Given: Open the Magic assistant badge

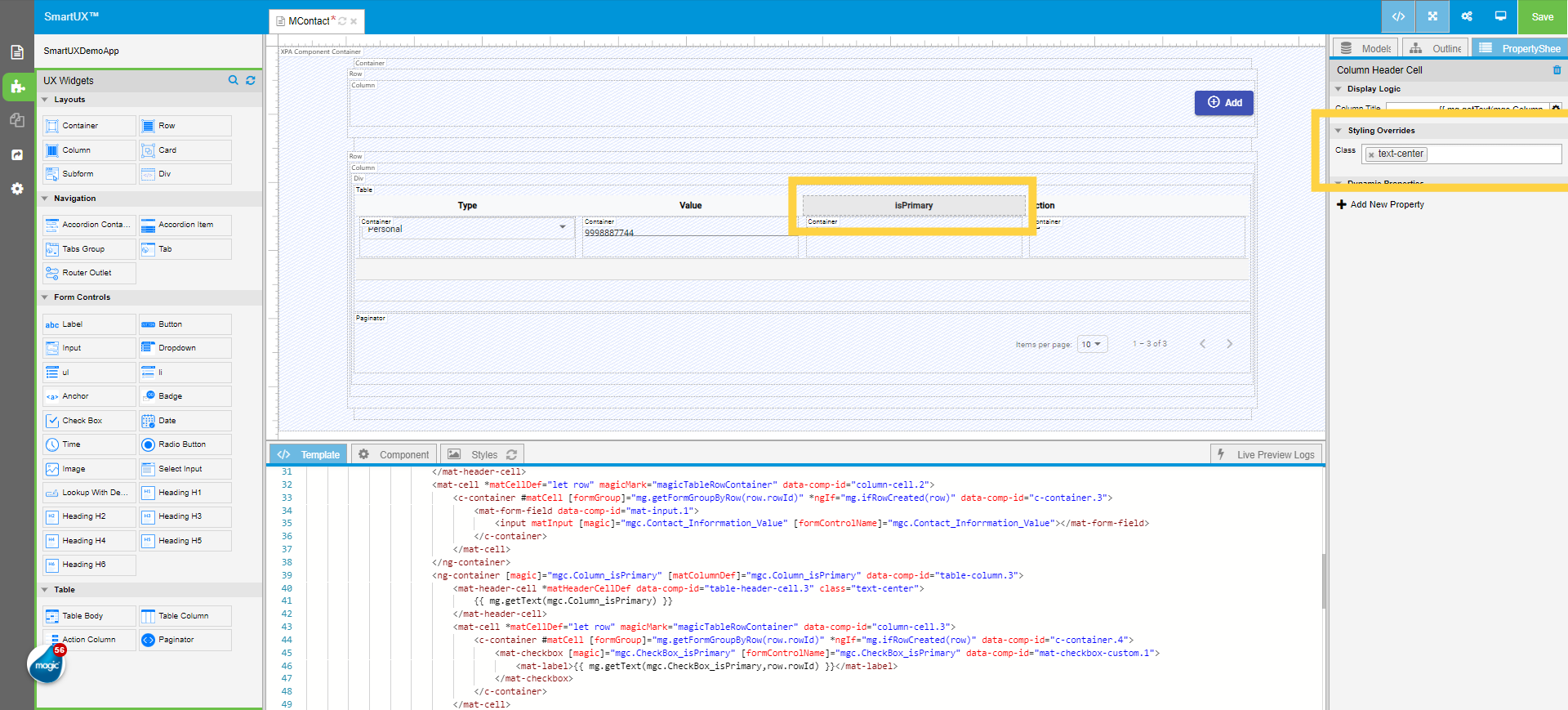Looking at the screenshot, I should pos(47,664).
